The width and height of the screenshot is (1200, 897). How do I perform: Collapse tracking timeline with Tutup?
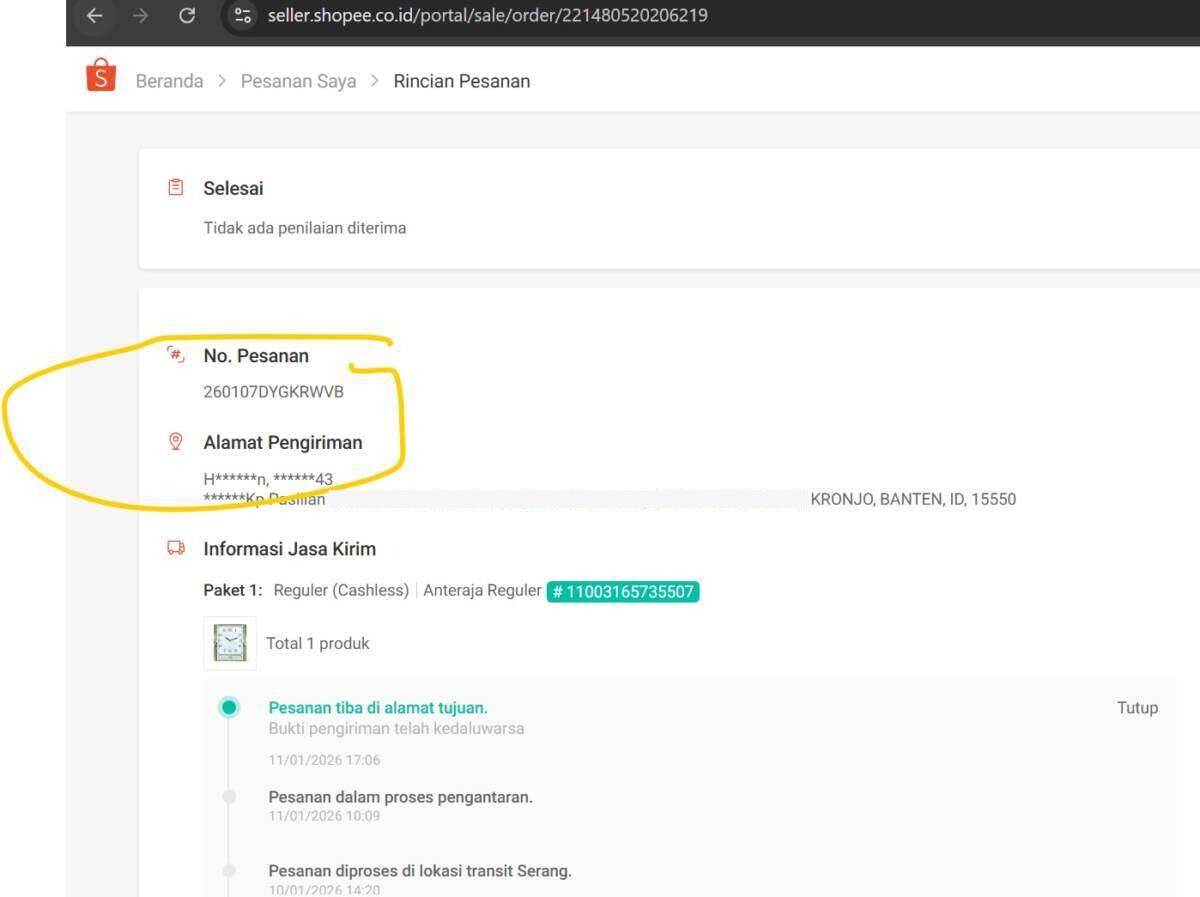point(1137,708)
